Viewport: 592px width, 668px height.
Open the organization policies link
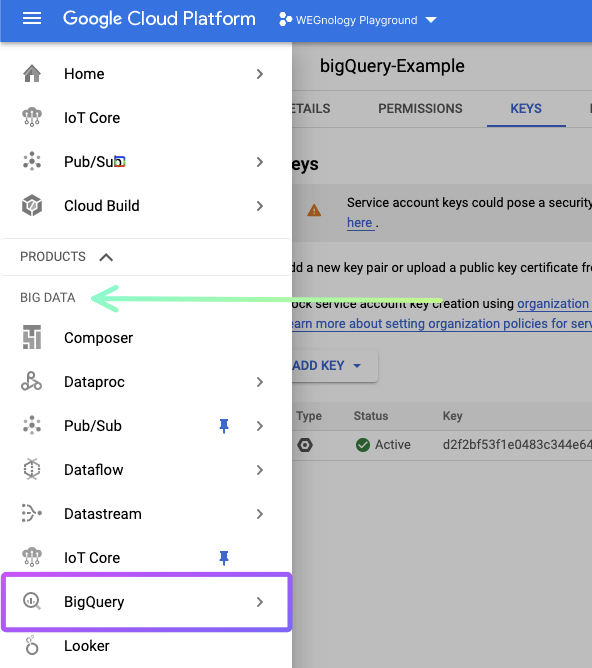tap(553, 304)
